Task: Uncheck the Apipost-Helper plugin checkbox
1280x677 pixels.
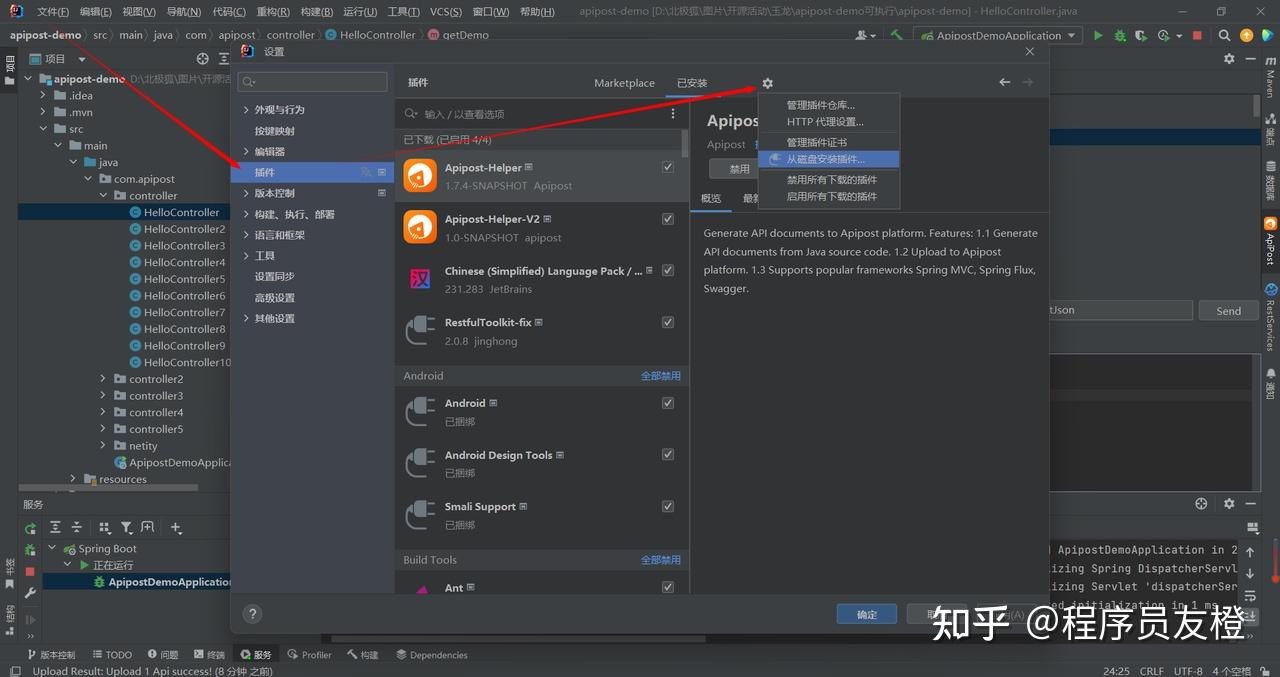Action: pyautogui.click(x=668, y=167)
